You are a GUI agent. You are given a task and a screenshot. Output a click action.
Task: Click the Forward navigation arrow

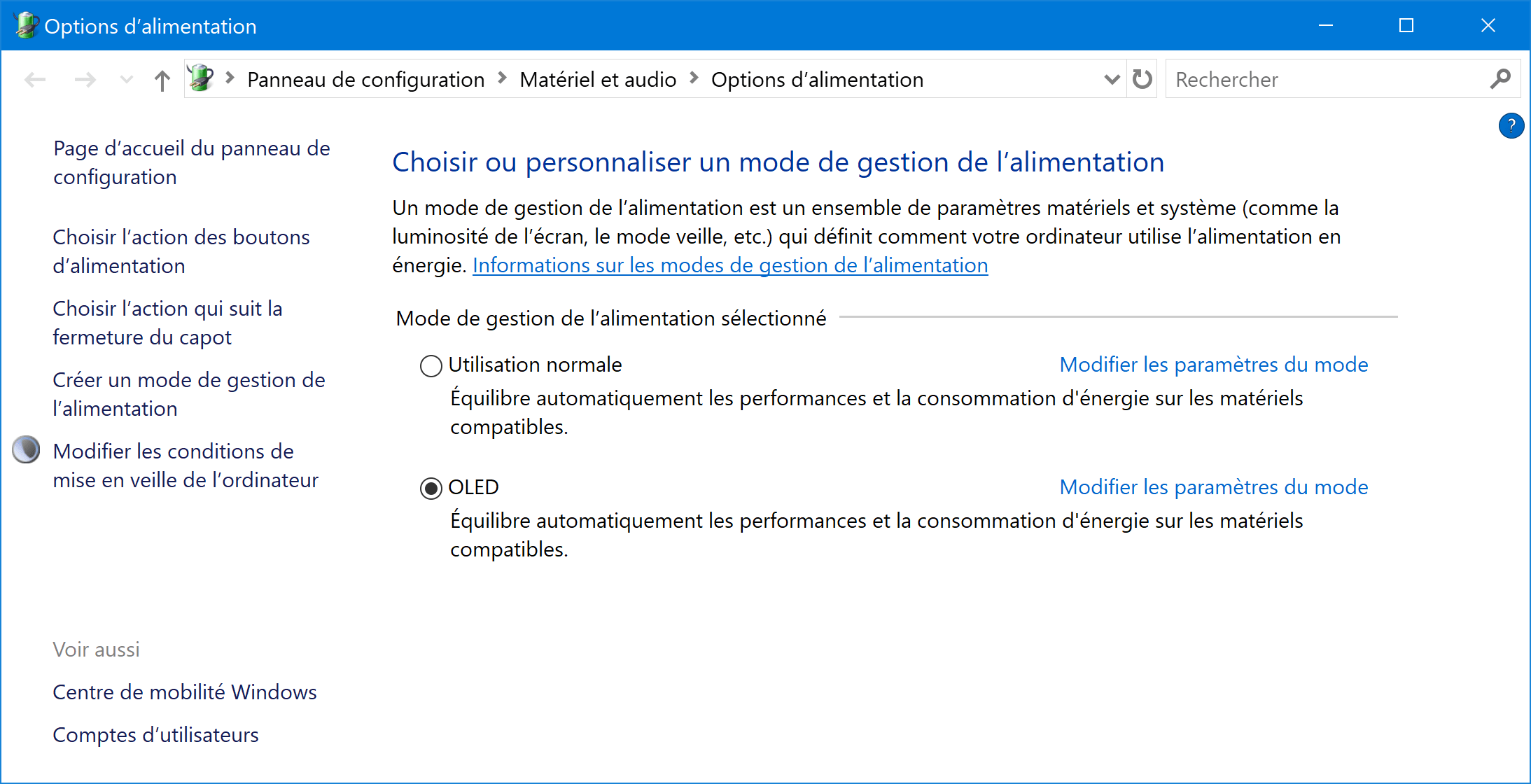point(85,80)
